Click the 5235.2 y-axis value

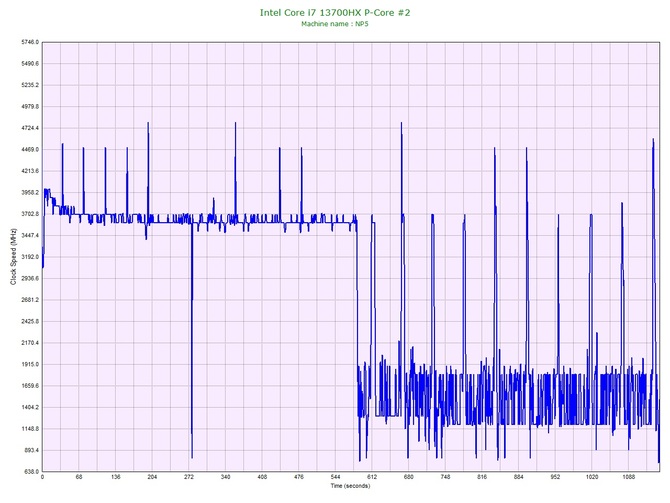point(30,85)
